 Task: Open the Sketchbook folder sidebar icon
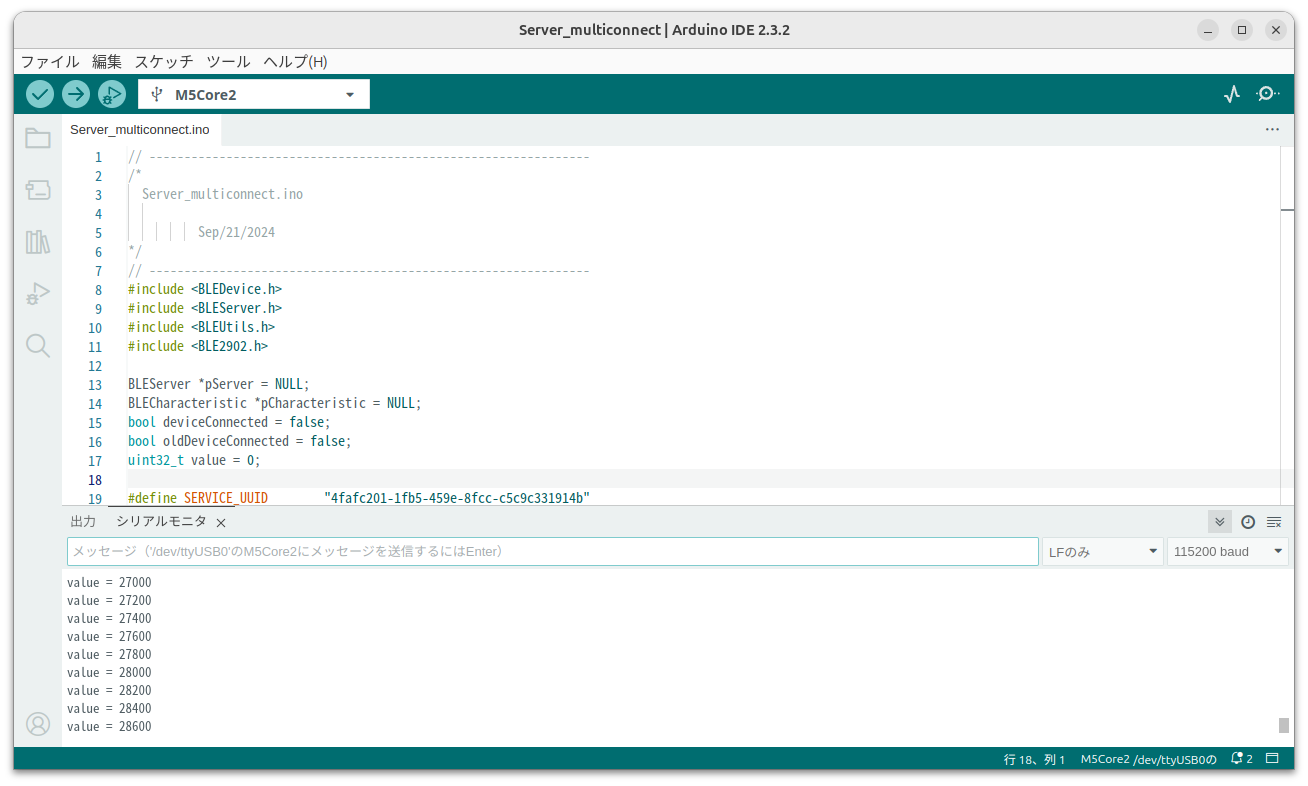[38, 138]
